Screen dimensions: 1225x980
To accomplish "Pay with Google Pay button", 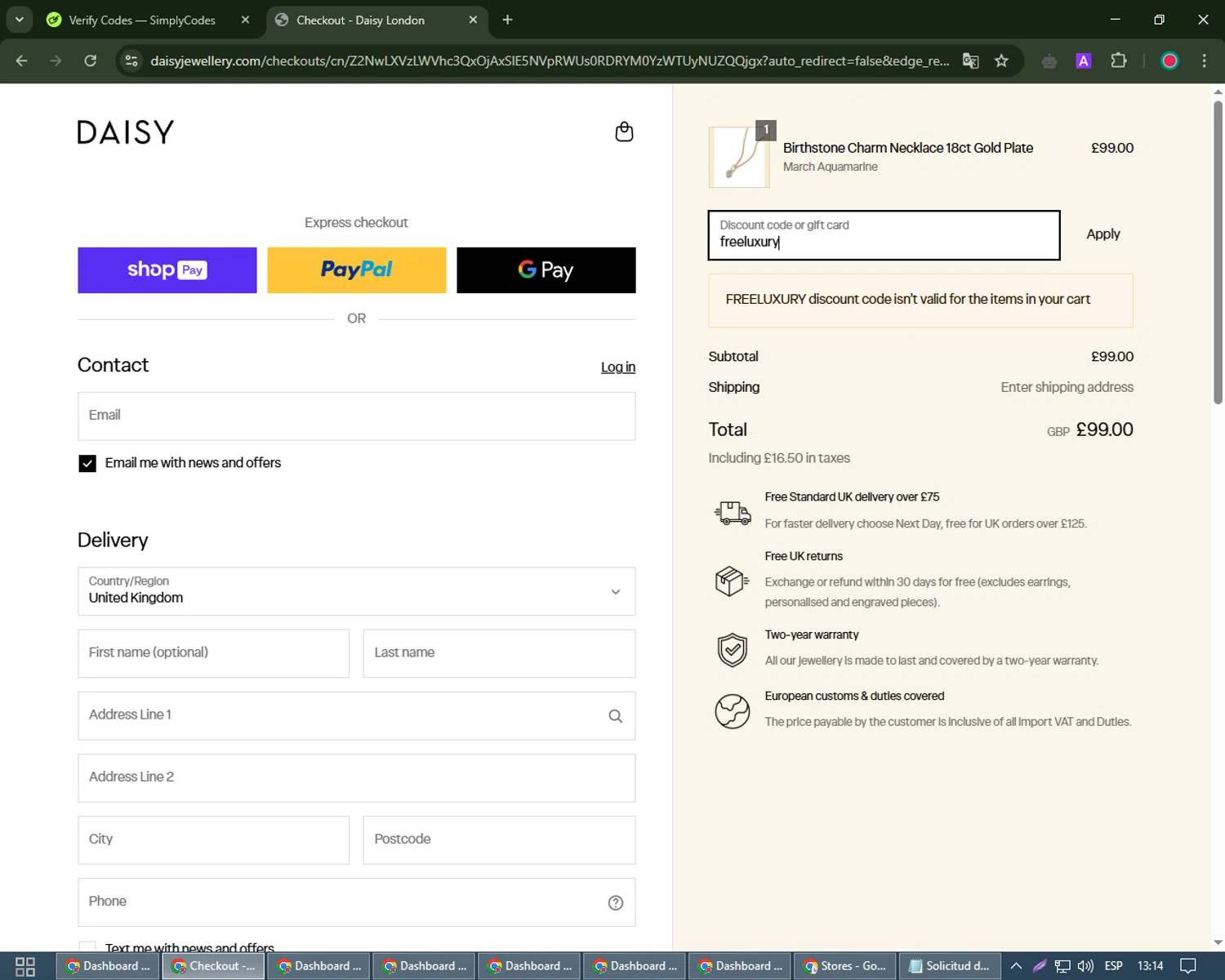I will click(x=546, y=270).
